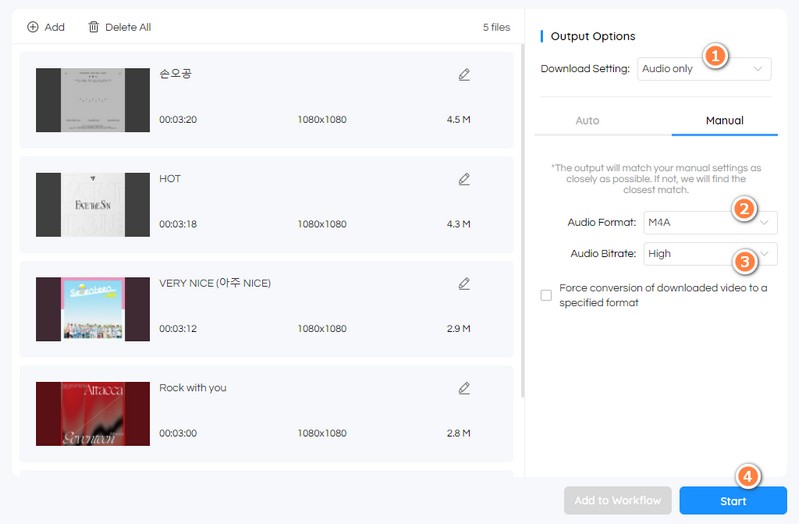
Task: Switch to the Auto tab
Action: click(587, 120)
